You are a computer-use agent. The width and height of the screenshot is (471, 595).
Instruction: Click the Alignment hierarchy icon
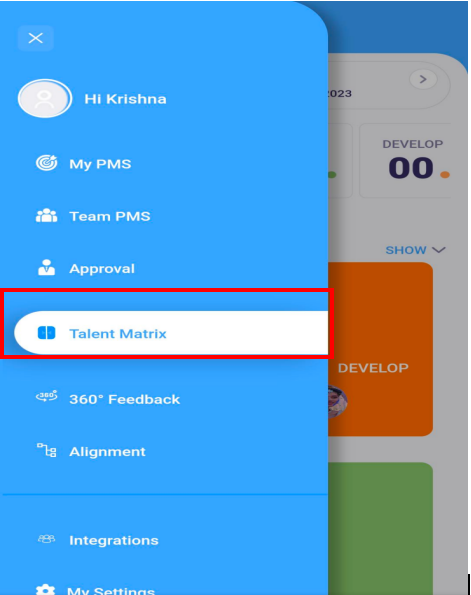coord(47,450)
